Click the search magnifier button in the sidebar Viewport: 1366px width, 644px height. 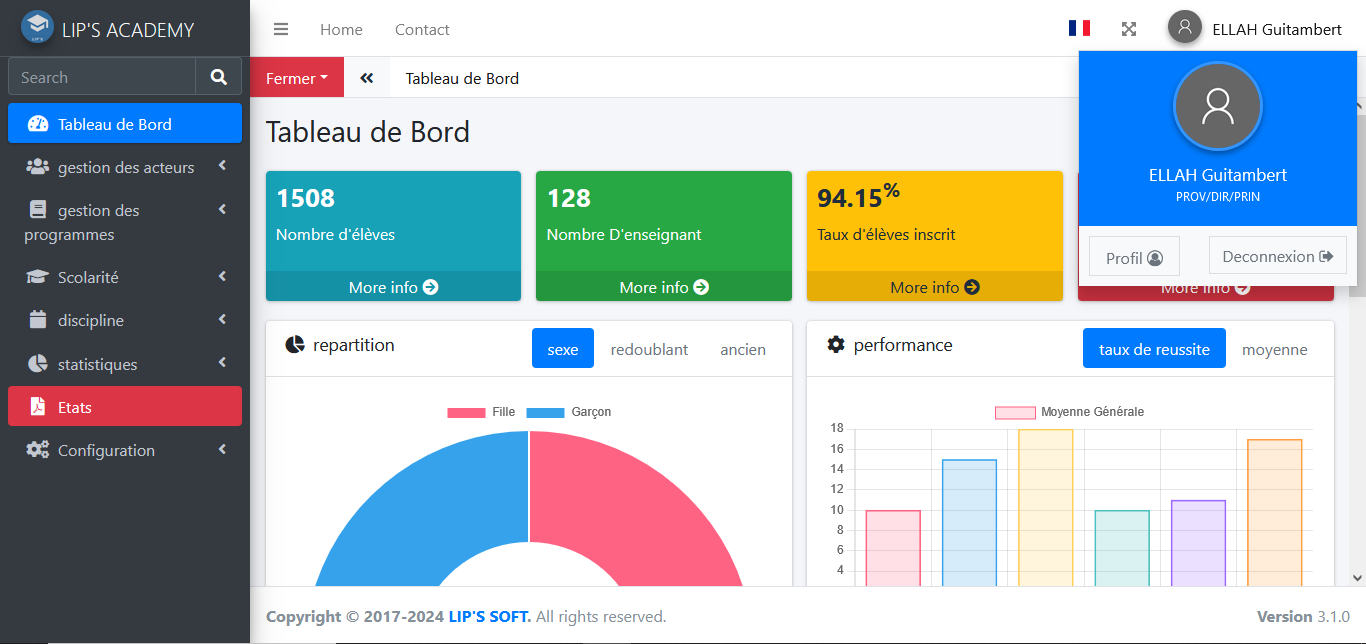[x=219, y=77]
